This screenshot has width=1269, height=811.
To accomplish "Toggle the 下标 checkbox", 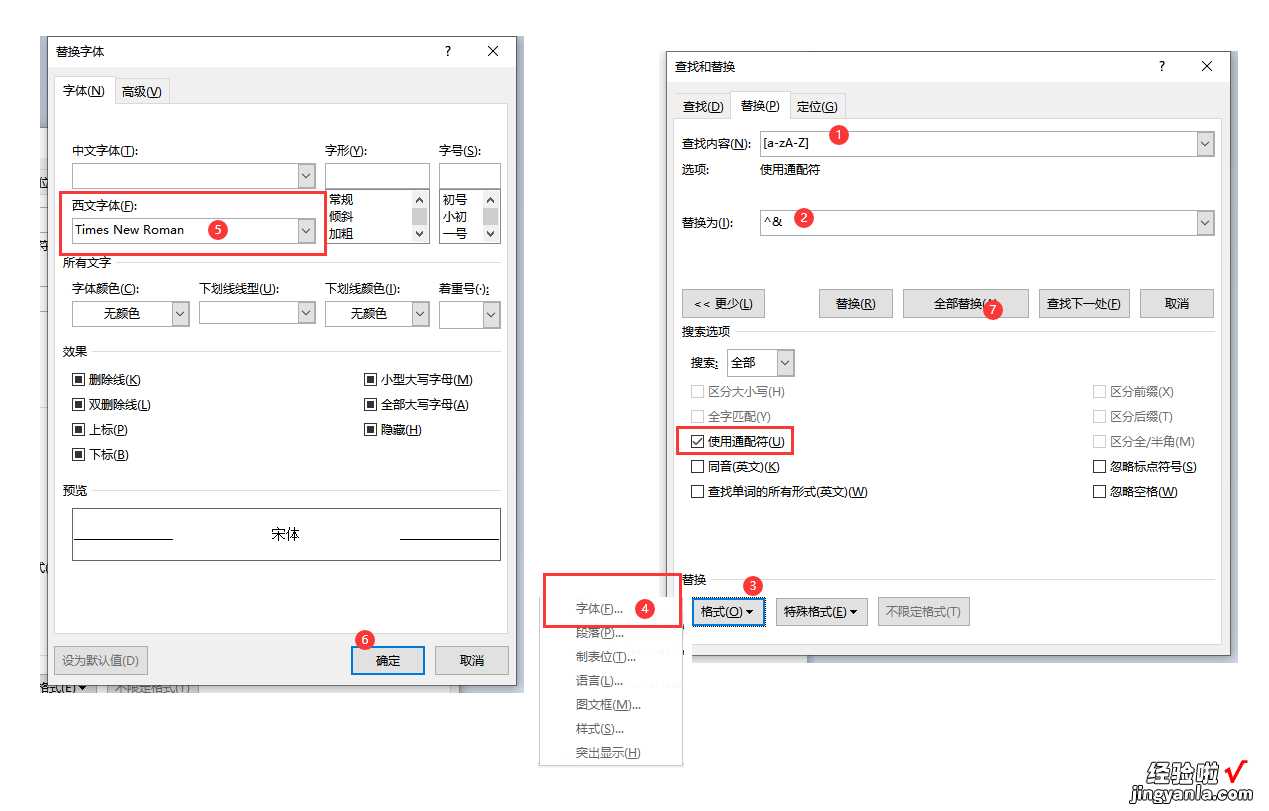I will pos(78,455).
